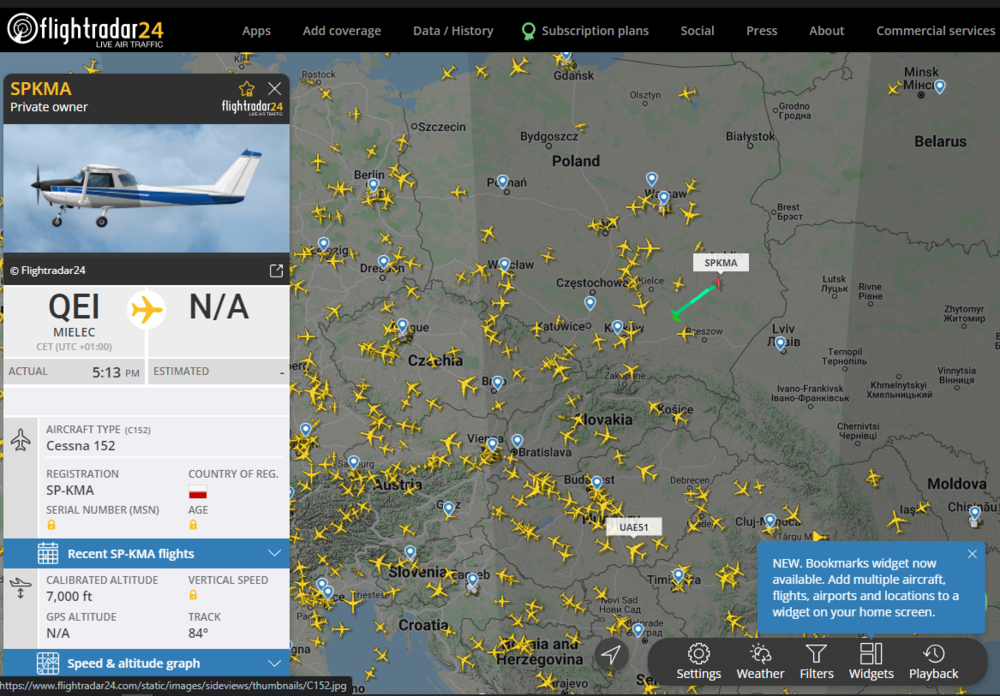Open aircraft photo in external link icon
This screenshot has height=696, width=1000.
point(276,270)
